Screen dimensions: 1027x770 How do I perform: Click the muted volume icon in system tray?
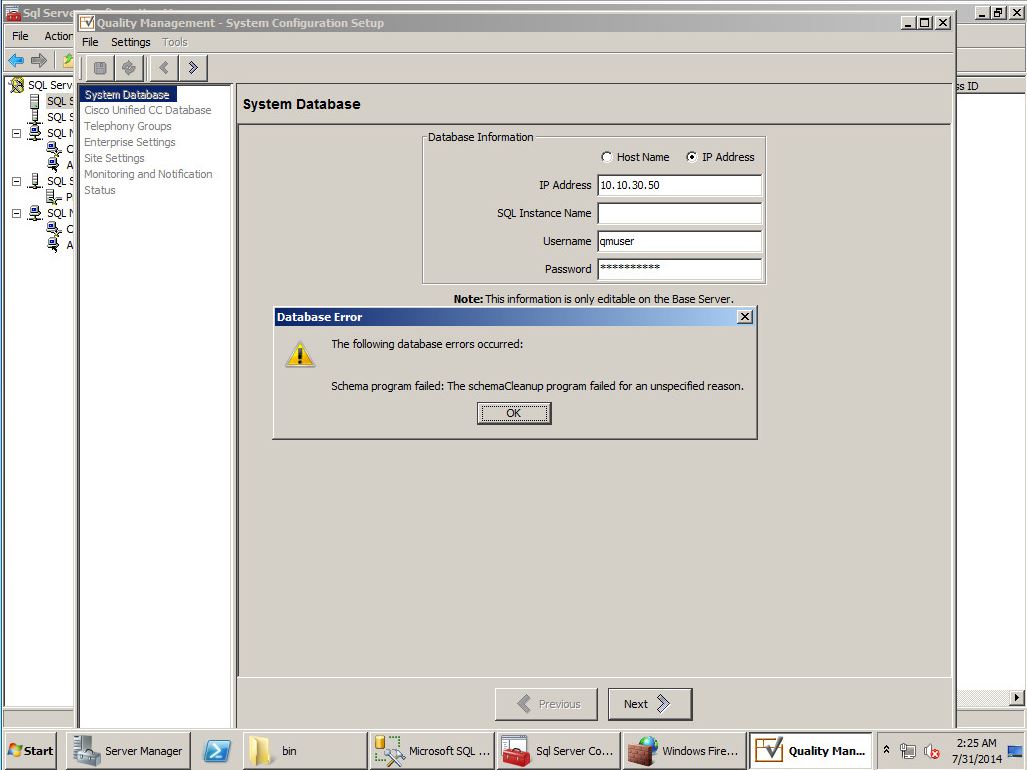point(931,751)
